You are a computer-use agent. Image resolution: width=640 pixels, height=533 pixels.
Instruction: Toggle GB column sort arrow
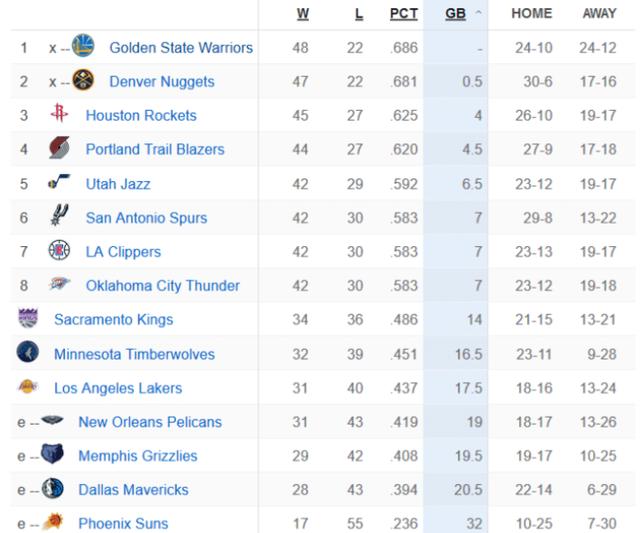coord(478,13)
